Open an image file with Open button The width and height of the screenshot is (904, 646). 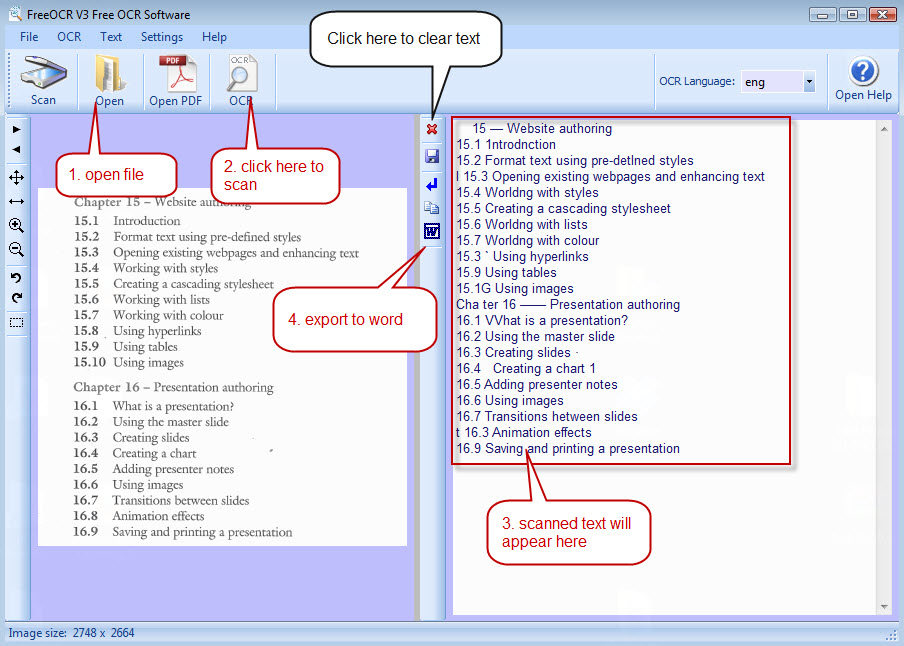point(109,80)
